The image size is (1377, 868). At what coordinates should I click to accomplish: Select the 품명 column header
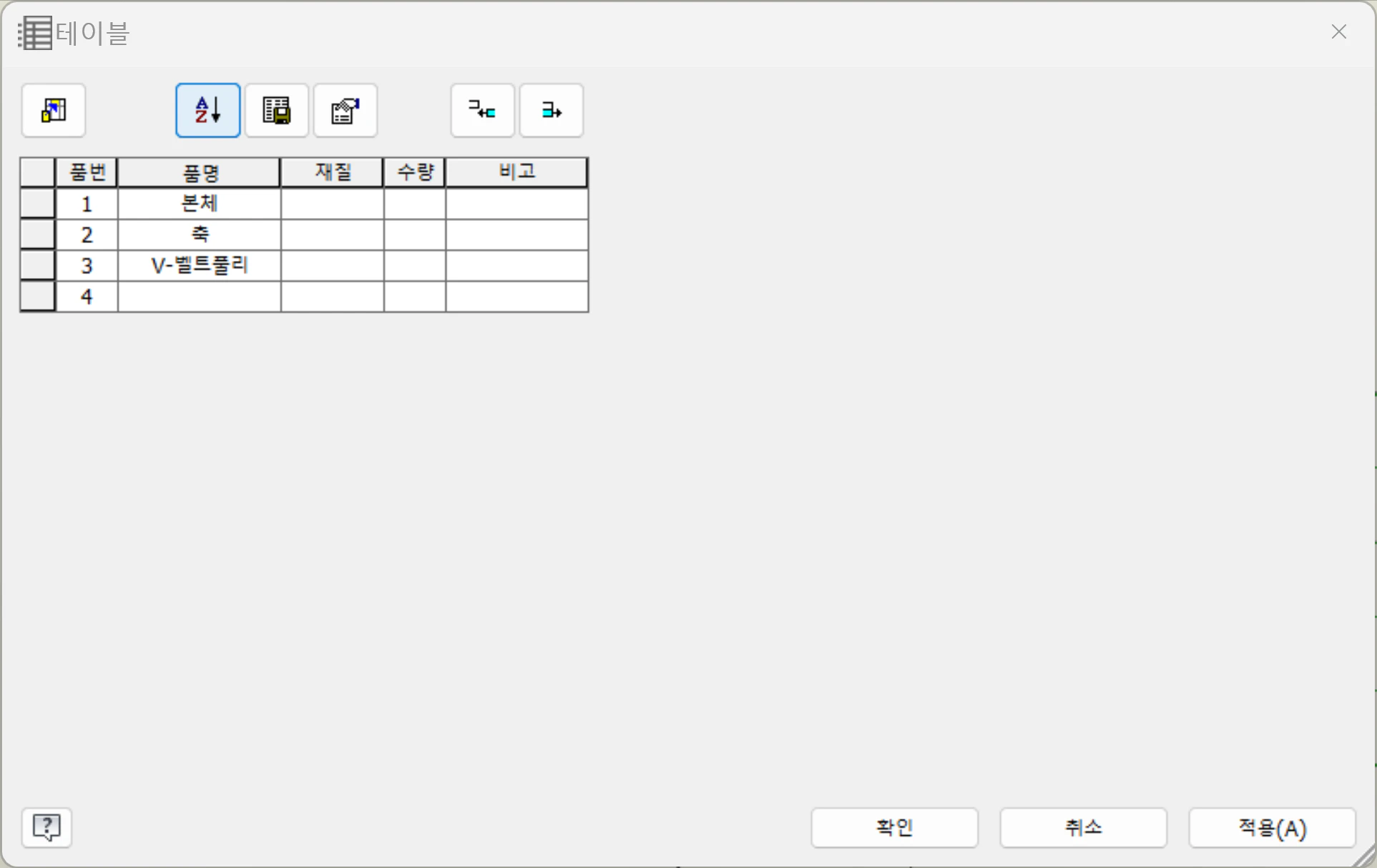(199, 172)
